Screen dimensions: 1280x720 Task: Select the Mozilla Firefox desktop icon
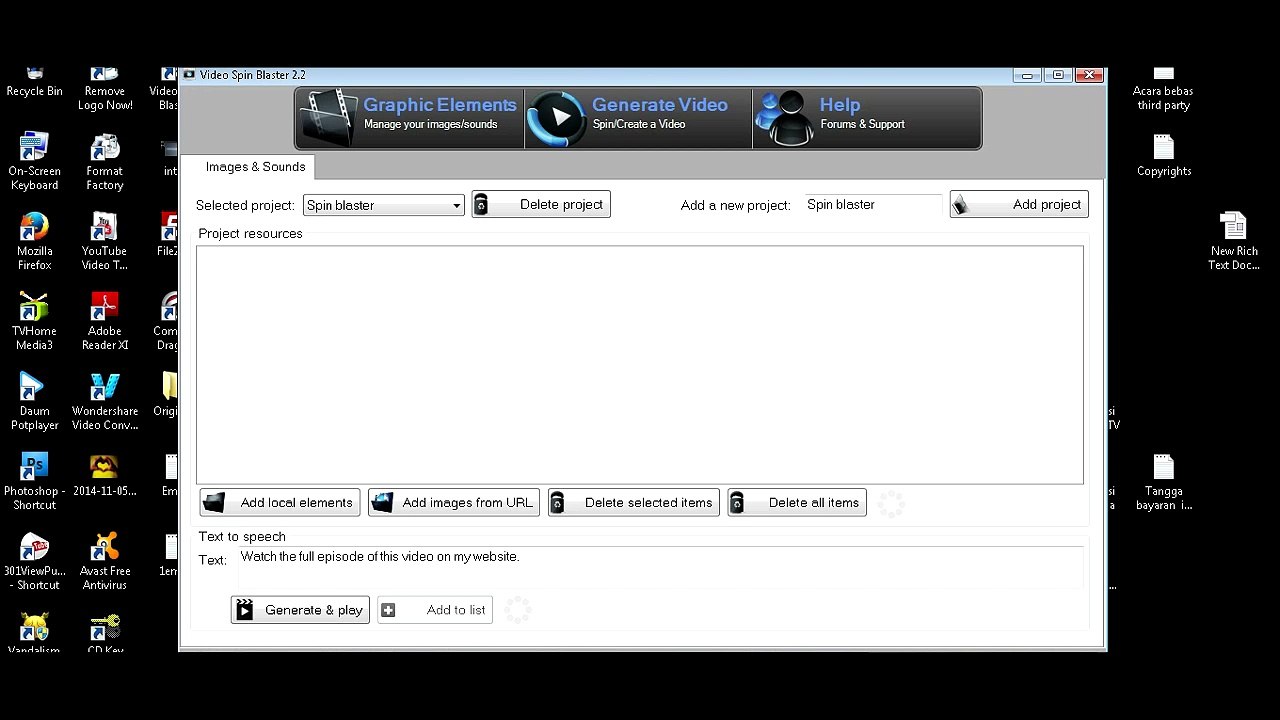click(34, 241)
